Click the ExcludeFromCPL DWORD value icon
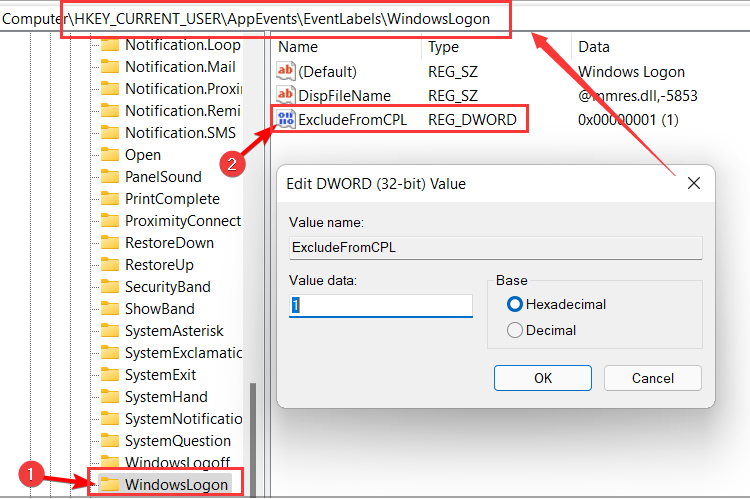Viewport: 750px width, 499px height. tap(286, 119)
